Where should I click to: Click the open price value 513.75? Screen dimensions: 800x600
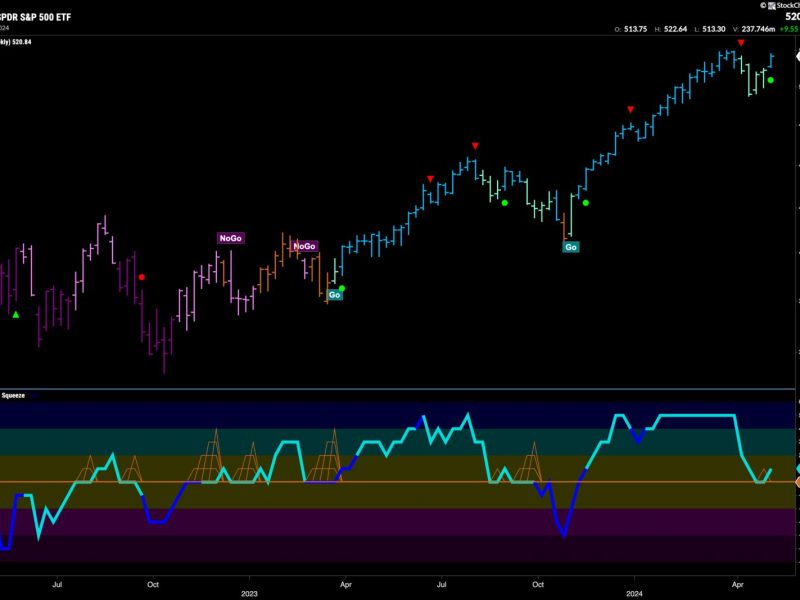click(635, 29)
